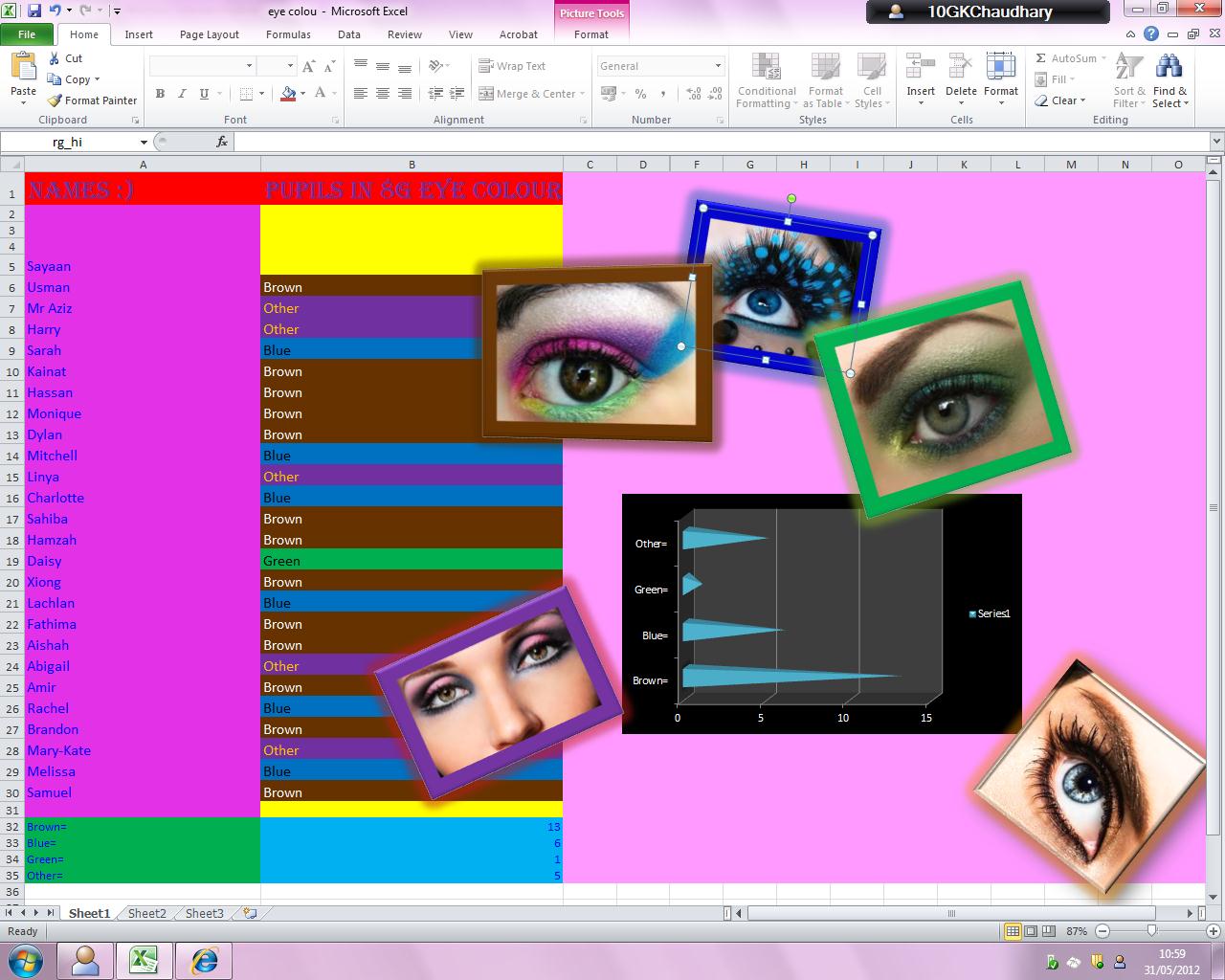Screen dimensions: 1225x980
Task: Open the Picture Tools Format tab
Action: tap(590, 34)
